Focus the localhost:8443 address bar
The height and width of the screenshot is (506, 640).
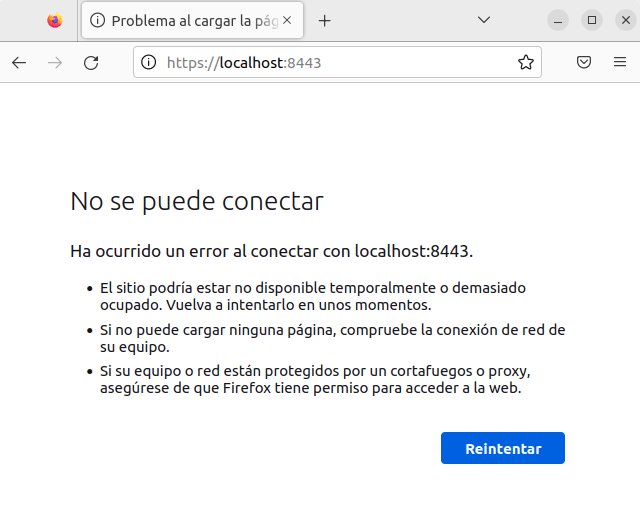(337, 62)
